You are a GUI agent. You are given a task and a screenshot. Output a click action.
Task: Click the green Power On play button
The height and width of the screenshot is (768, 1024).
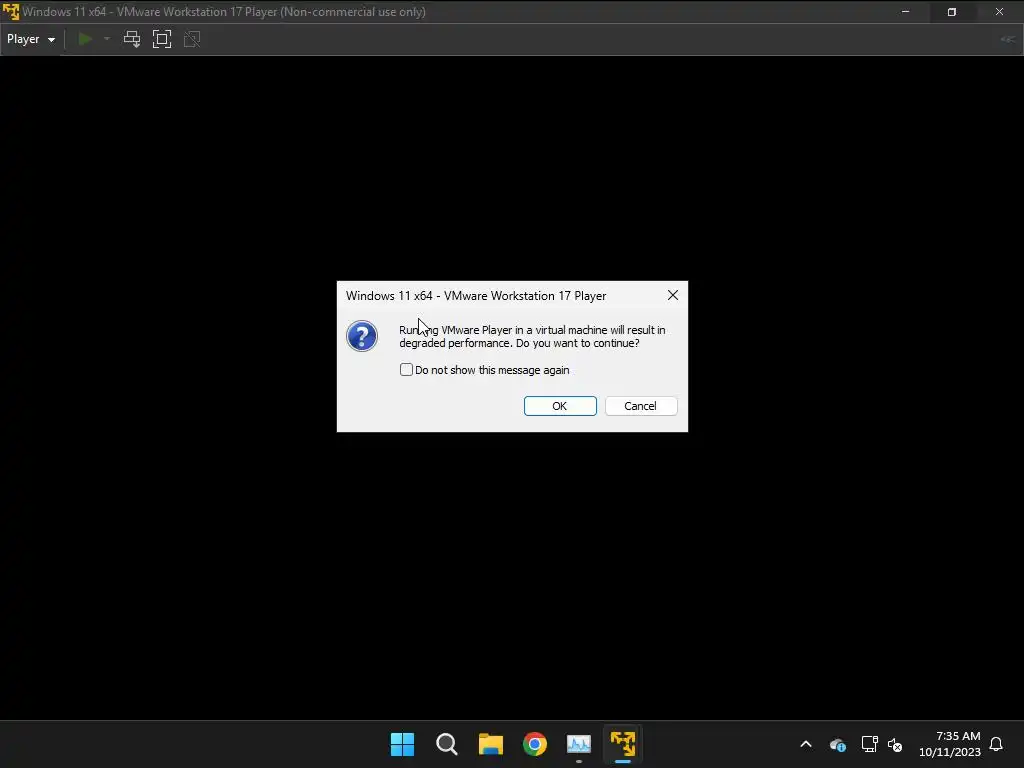pos(85,39)
